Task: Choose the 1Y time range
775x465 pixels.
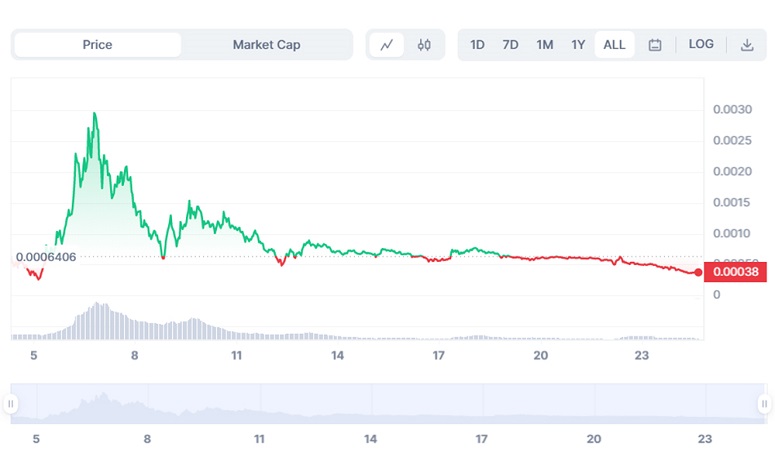Action: [x=578, y=45]
